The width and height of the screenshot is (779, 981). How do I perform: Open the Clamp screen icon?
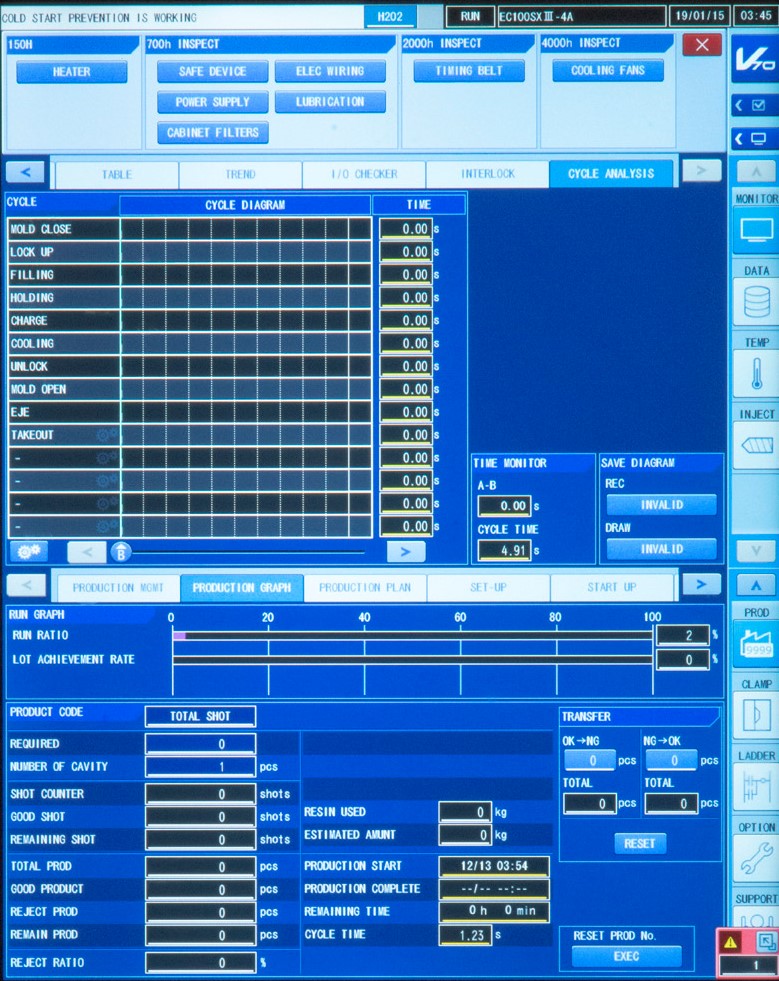tap(755, 716)
